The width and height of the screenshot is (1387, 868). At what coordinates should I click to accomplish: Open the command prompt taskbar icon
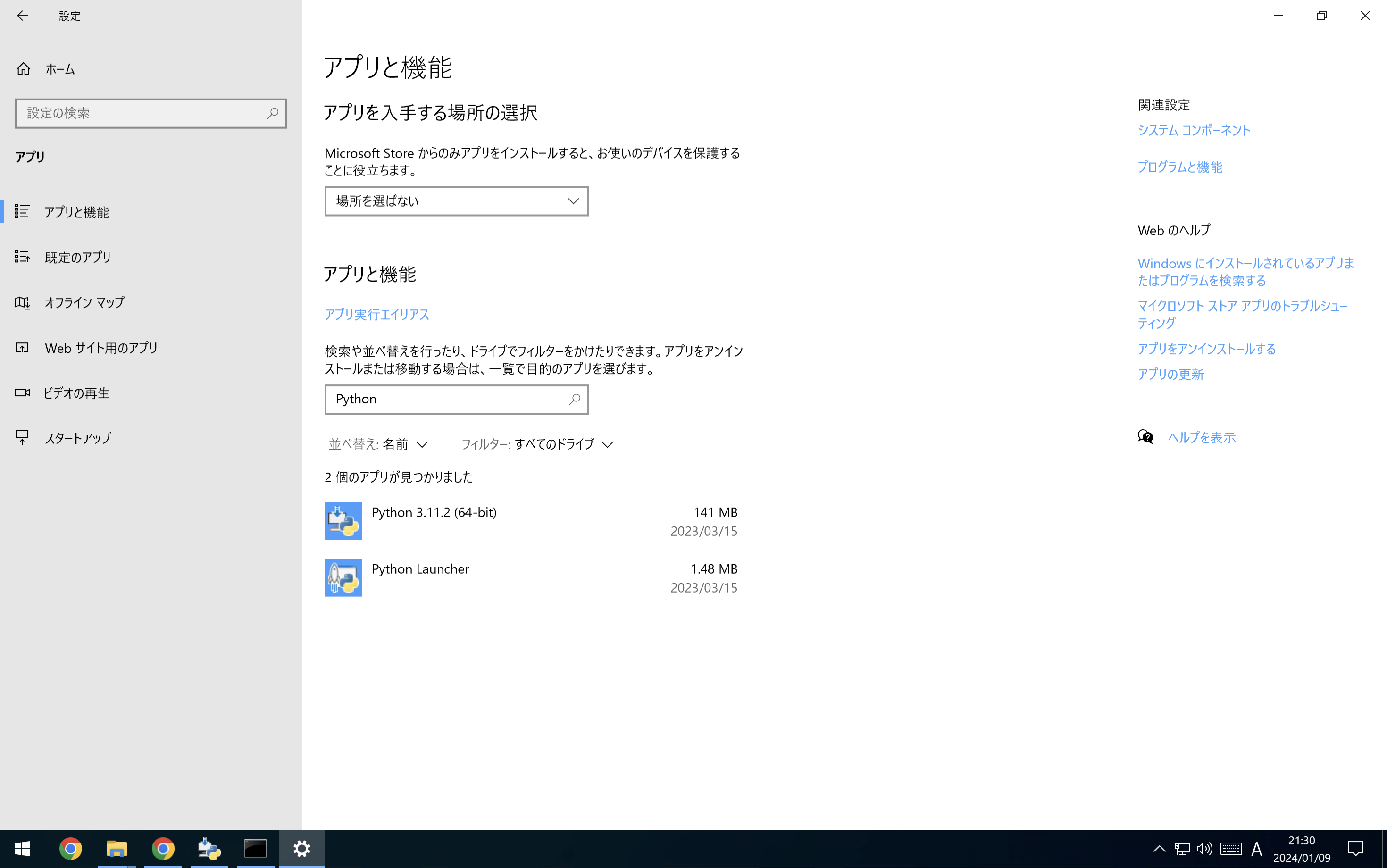coord(255,849)
